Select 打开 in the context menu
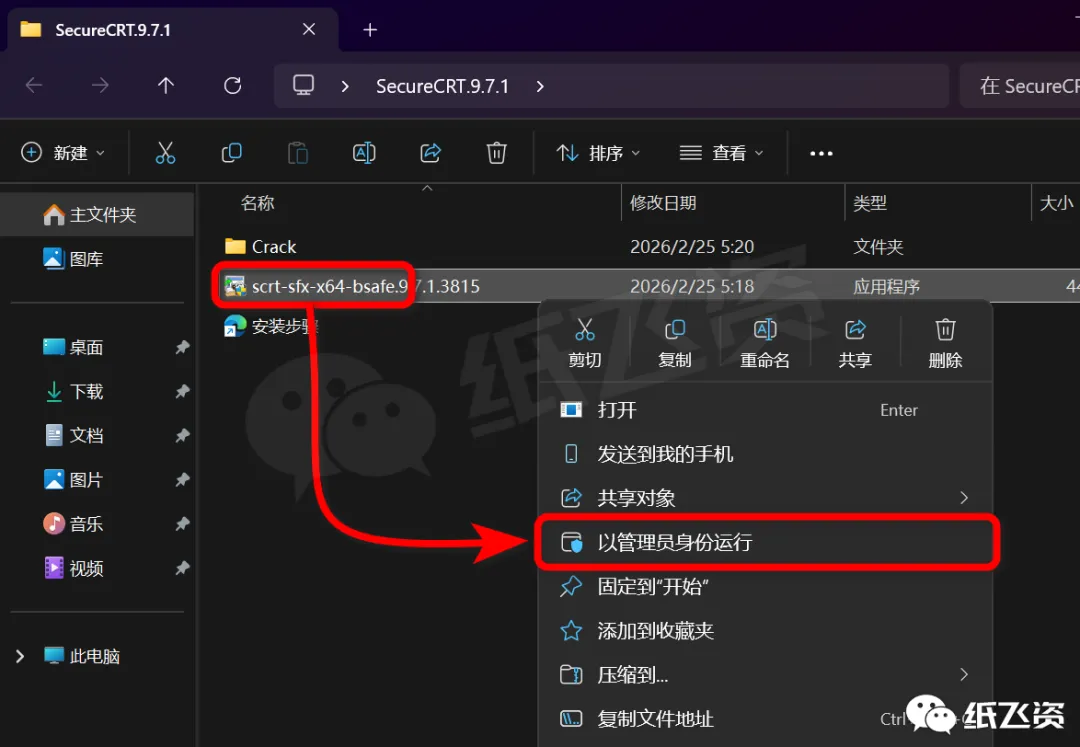Screen dimensions: 1080x747 (x=765, y=410)
